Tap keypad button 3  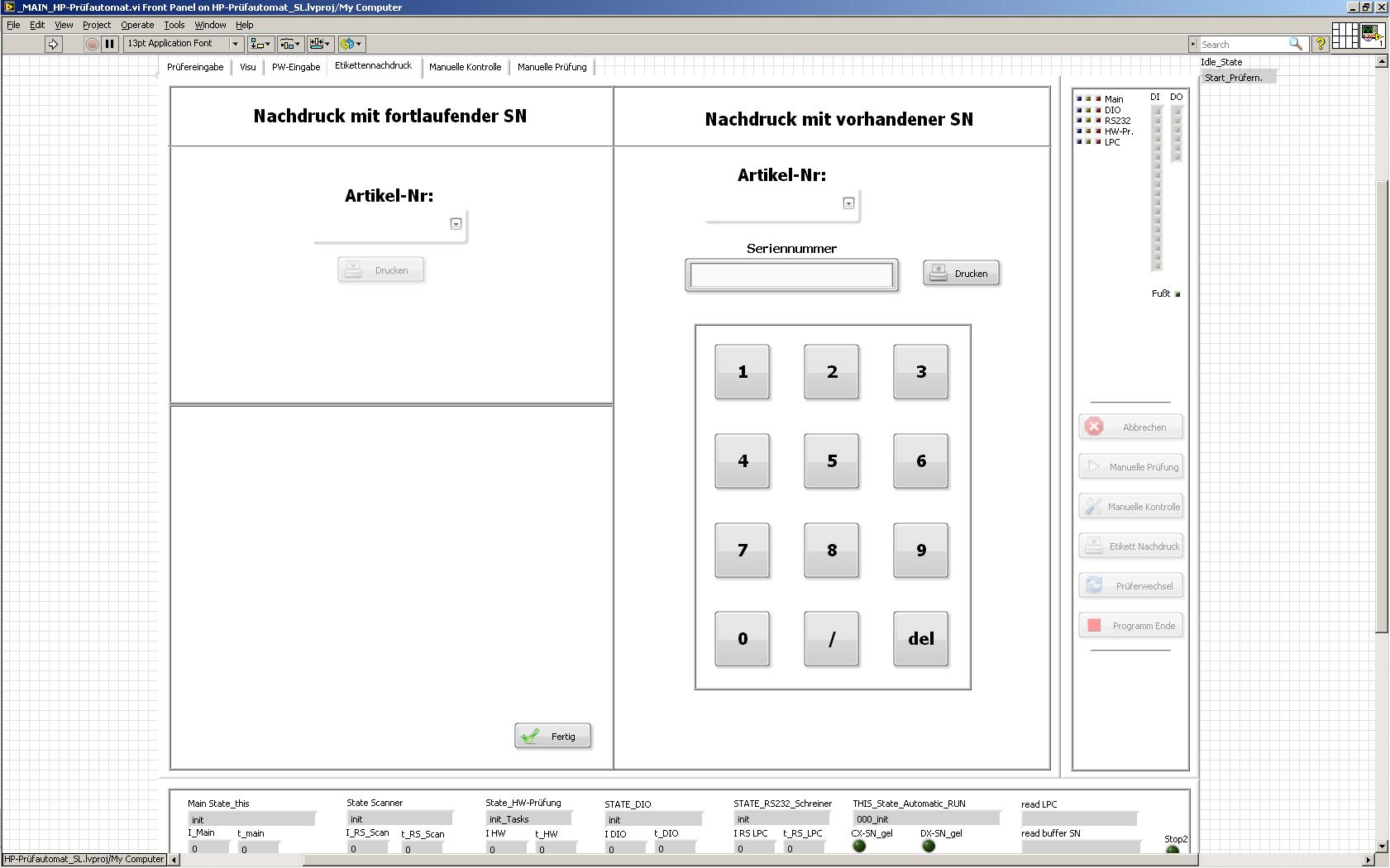(x=921, y=372)
